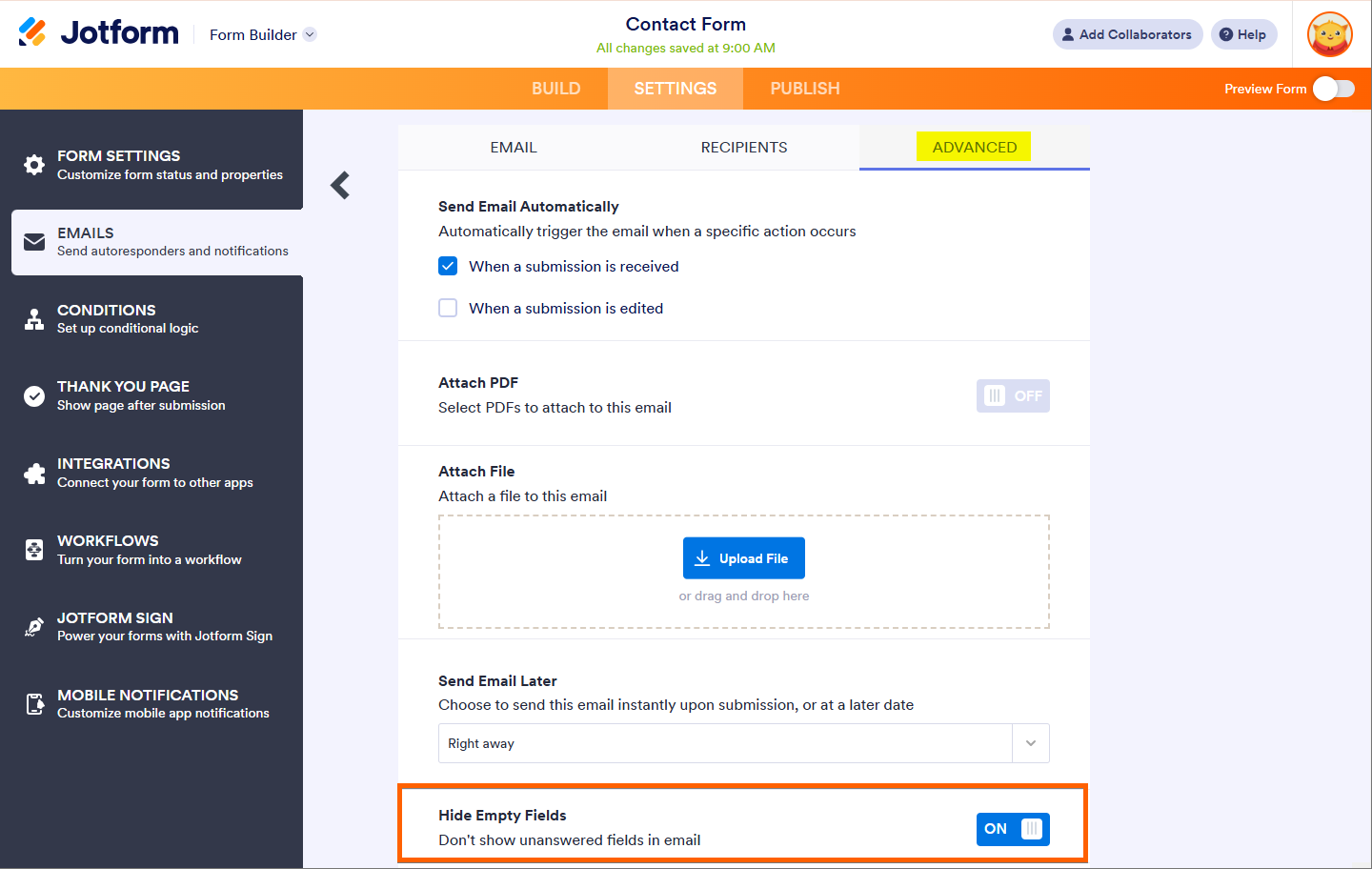
Task: Disable the Hide Empty Fields toggle
Action: (1013, 829)
